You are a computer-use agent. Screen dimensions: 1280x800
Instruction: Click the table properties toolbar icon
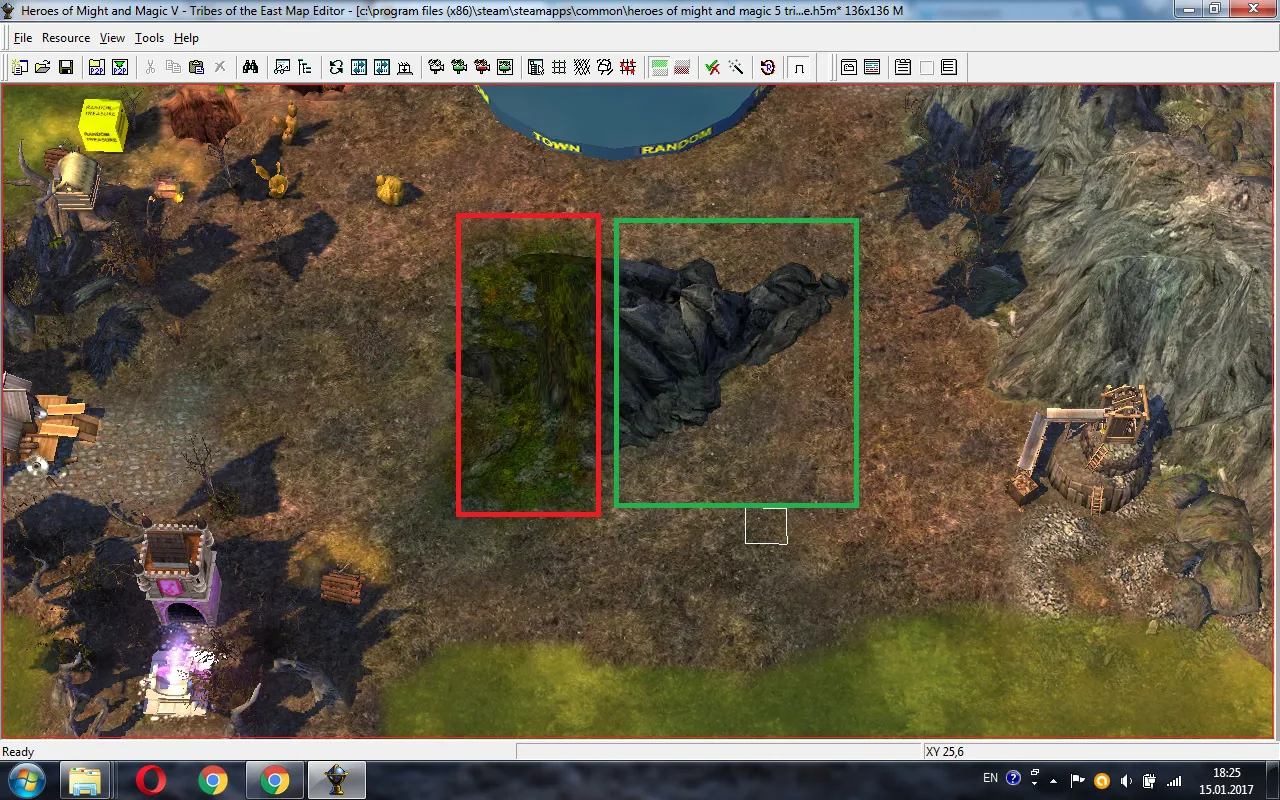pyautogui.click(x=536, y=67)
